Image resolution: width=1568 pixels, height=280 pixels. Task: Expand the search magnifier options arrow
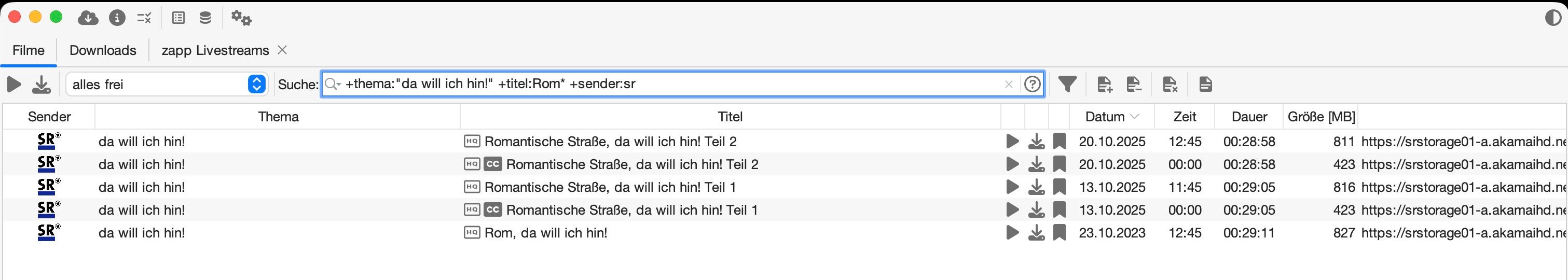[333, 84]
